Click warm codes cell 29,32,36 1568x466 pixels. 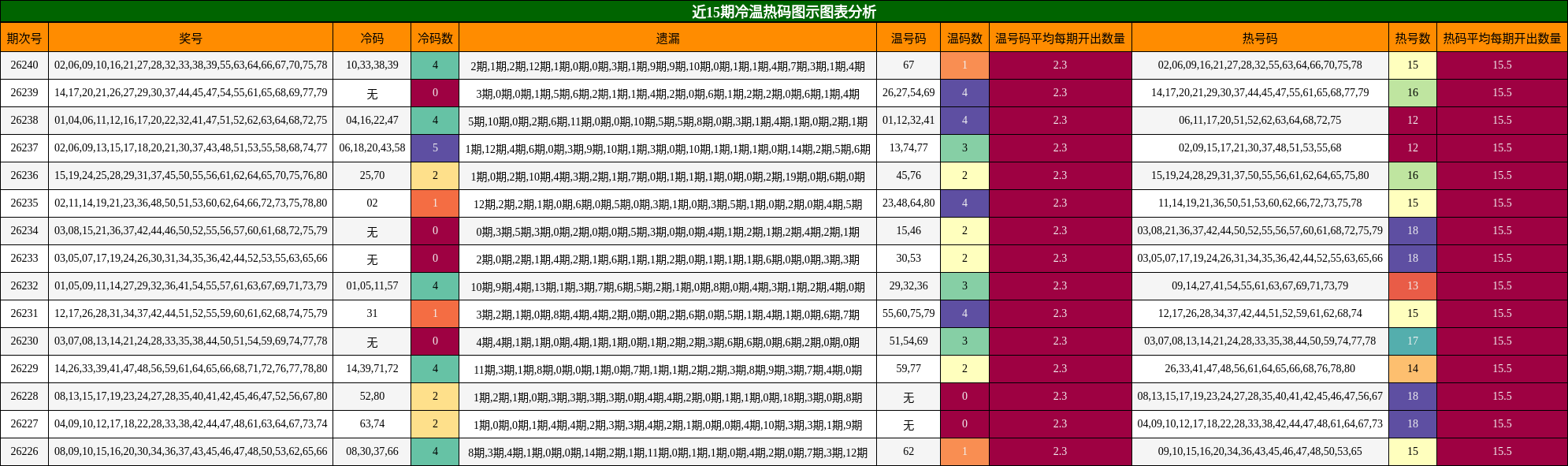(x=908, y=286)
